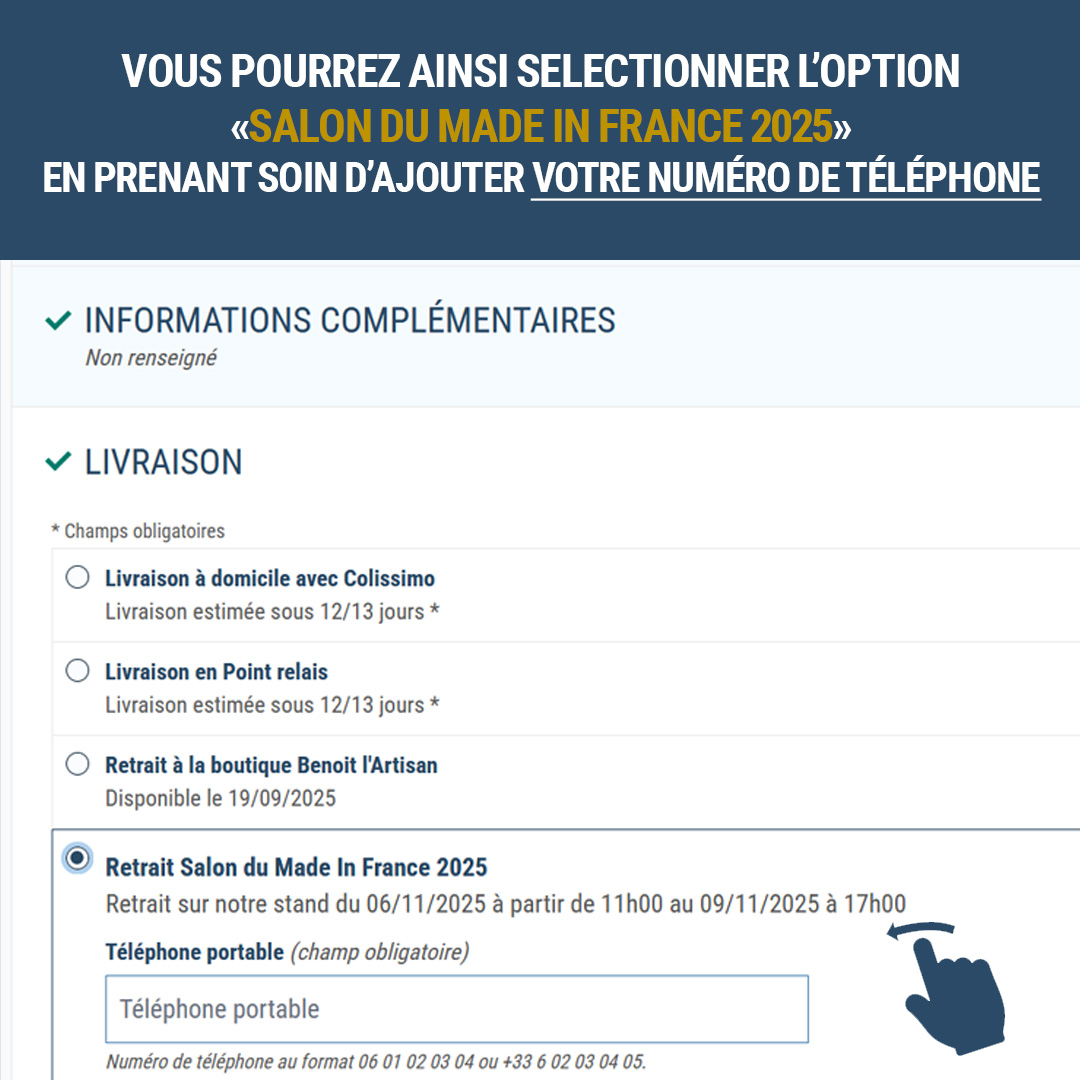This screenshot has height=1080, width=1080.
Task: Choose the Point relais radio button
Action: (x=77, y=671)
